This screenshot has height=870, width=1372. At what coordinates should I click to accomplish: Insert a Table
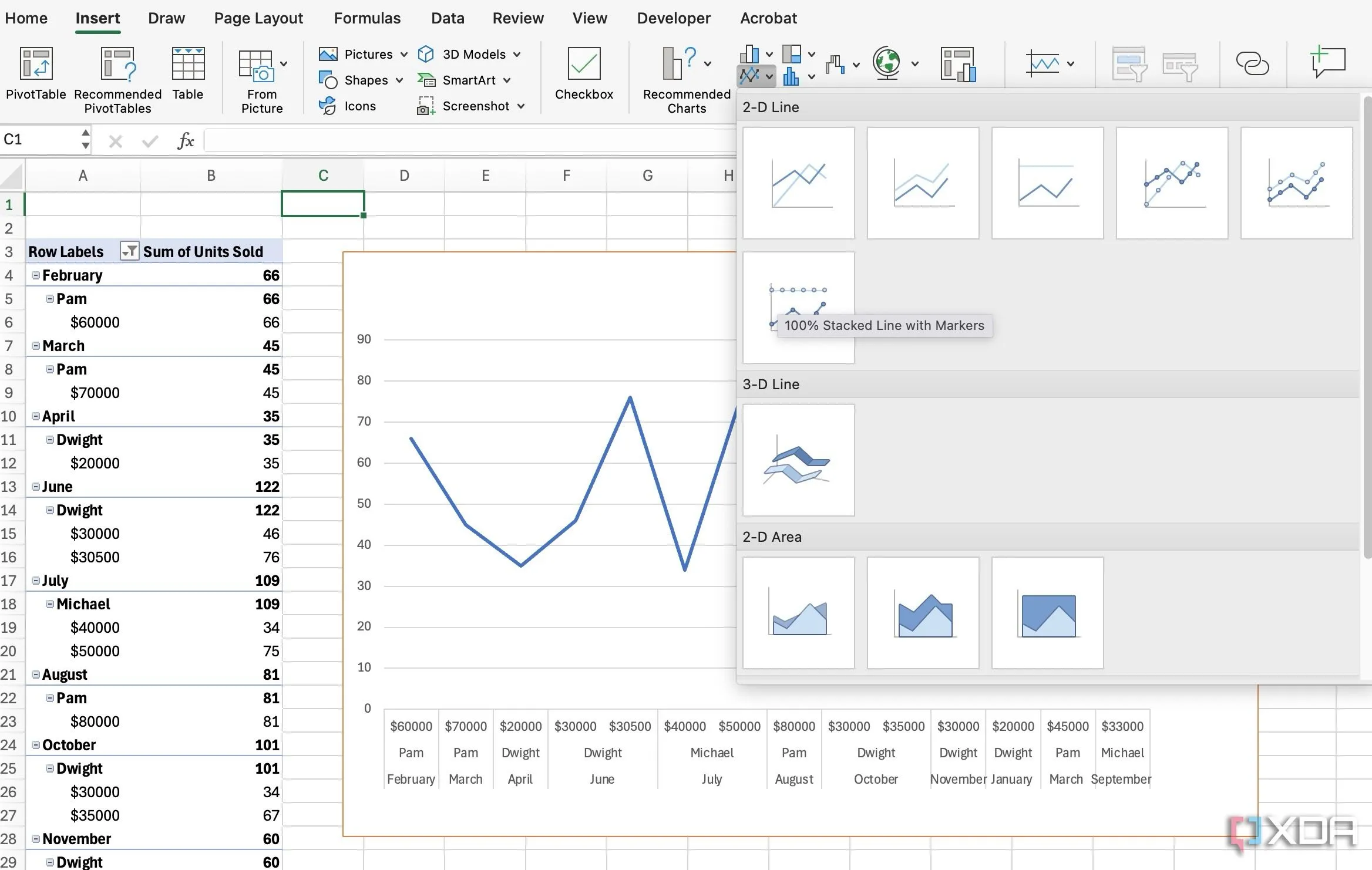point(188,73)
